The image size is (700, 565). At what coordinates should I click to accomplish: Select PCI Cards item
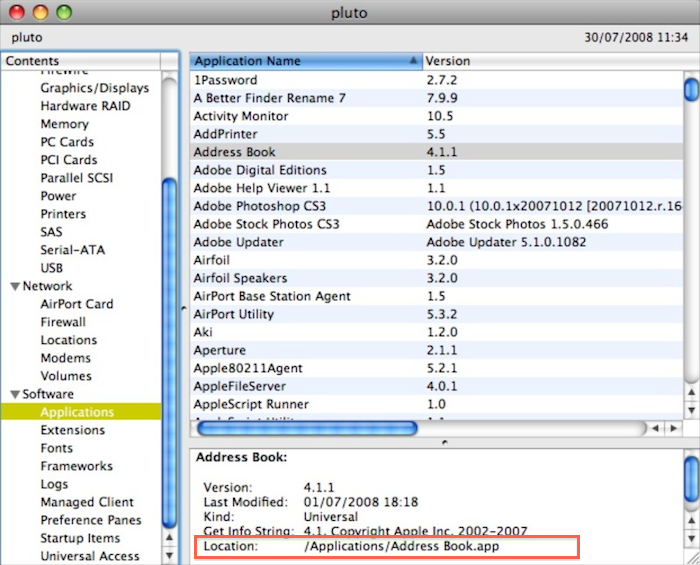coord(69,160)
